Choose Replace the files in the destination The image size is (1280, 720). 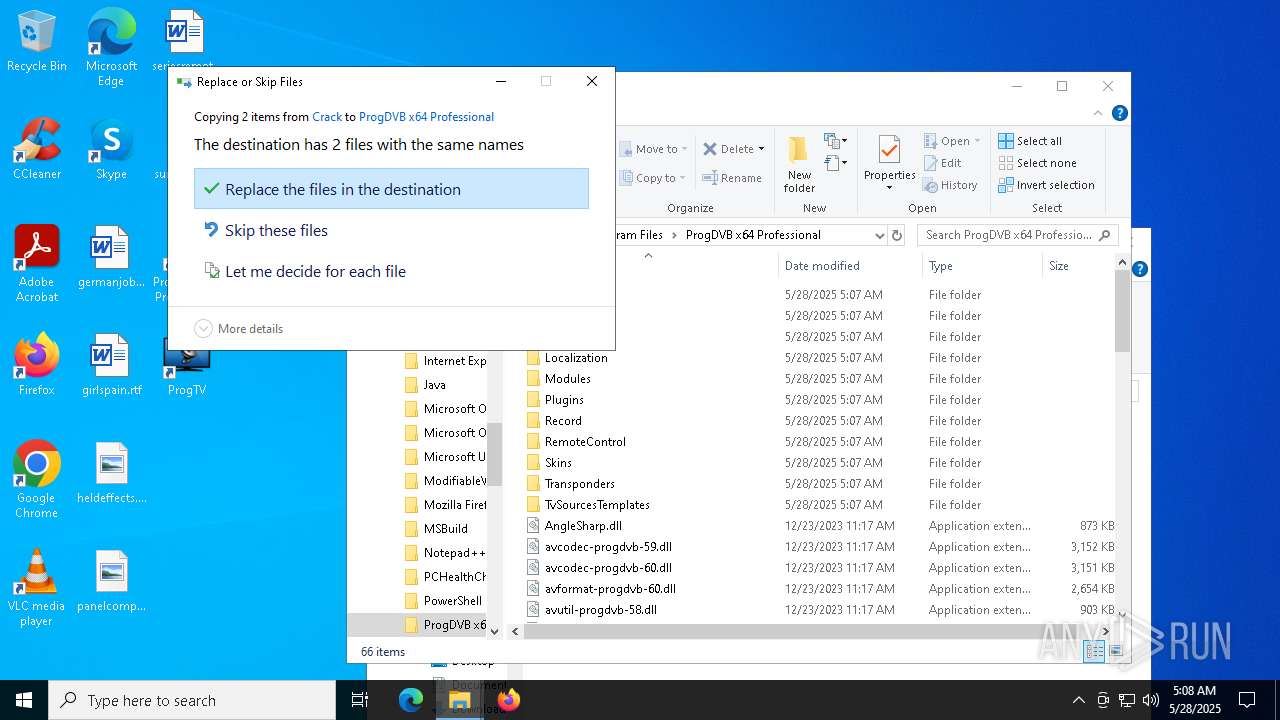391,189
